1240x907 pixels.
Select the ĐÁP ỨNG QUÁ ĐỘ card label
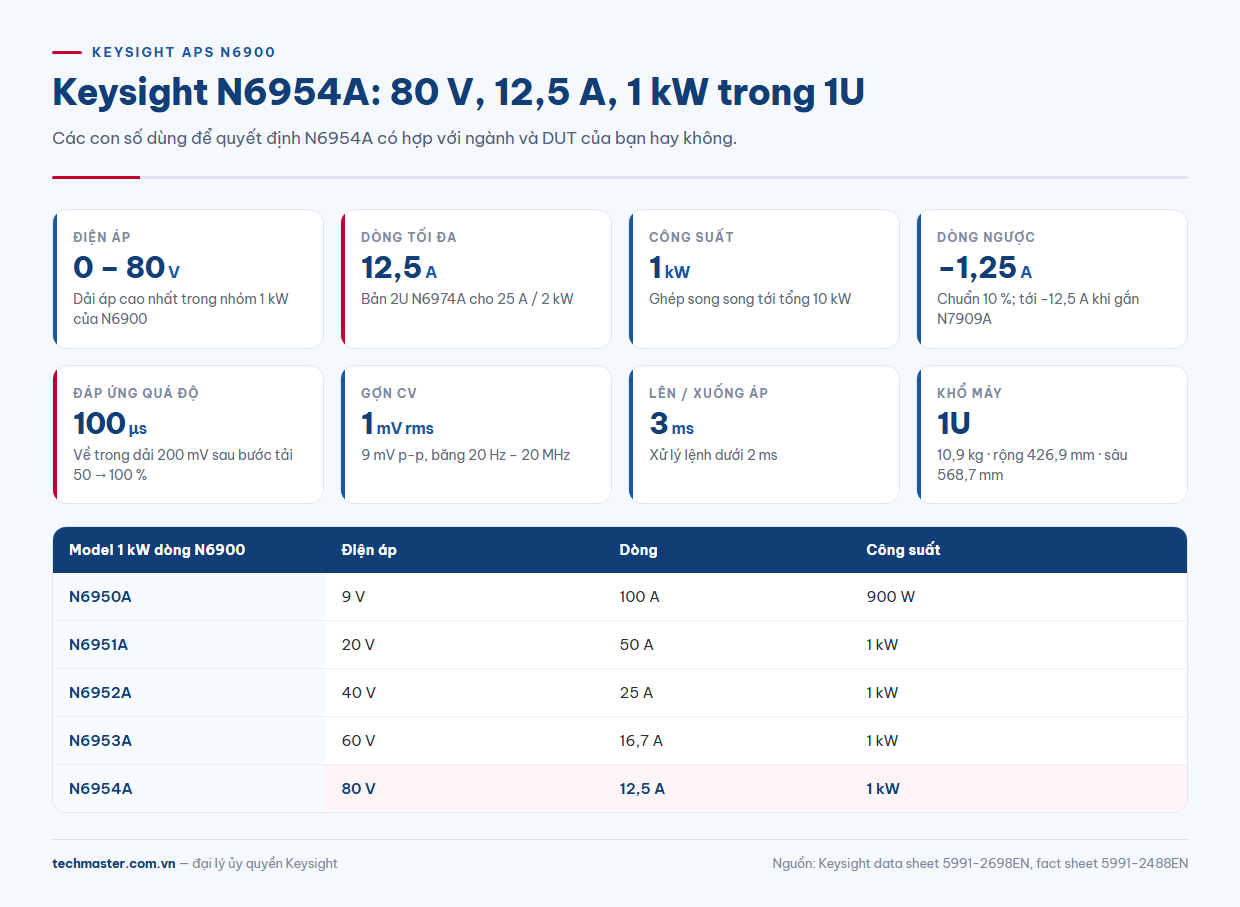click(136, 393)
